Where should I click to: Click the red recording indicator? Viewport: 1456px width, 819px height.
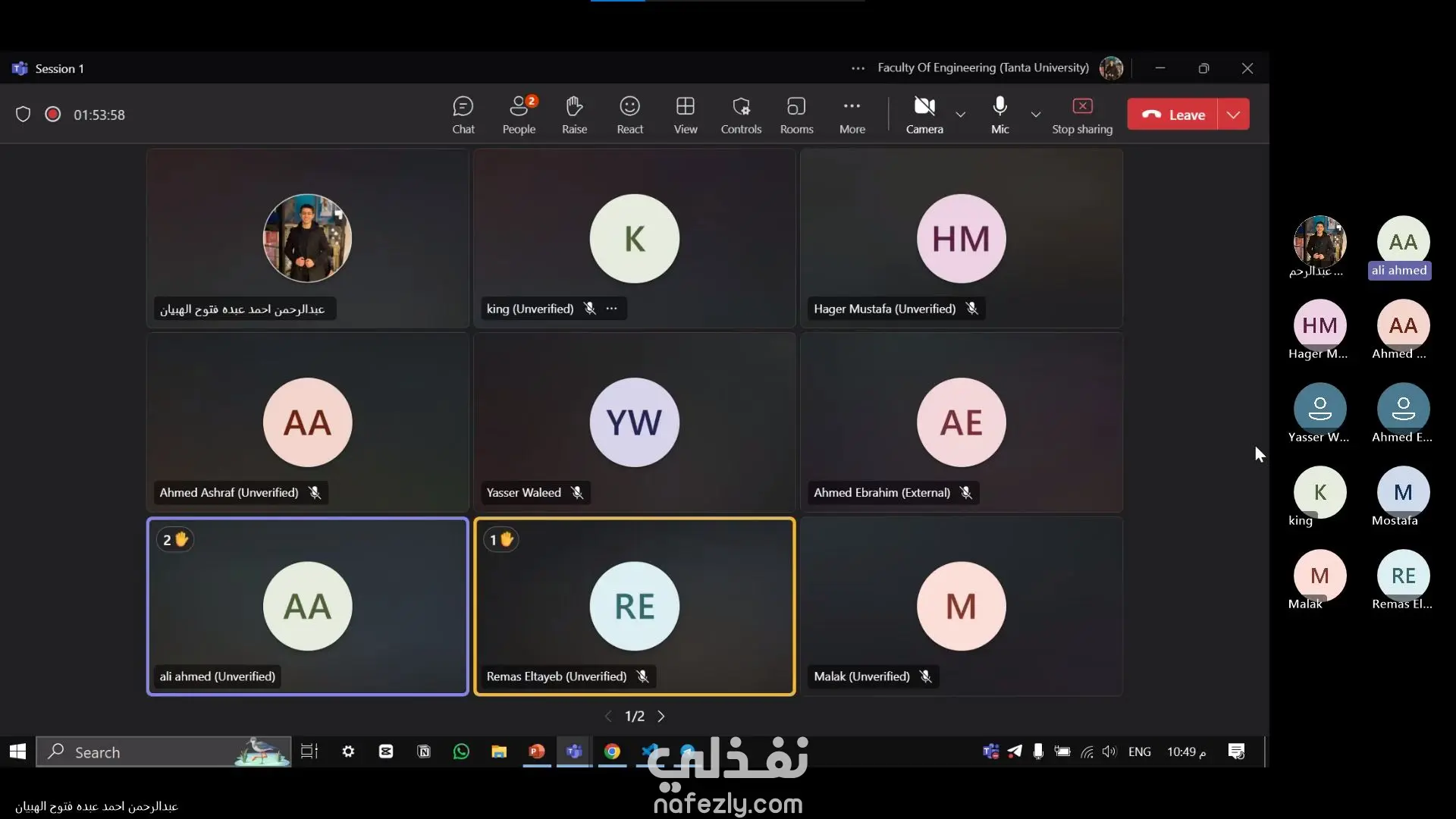pyautogui.click(x=52, y=115)
